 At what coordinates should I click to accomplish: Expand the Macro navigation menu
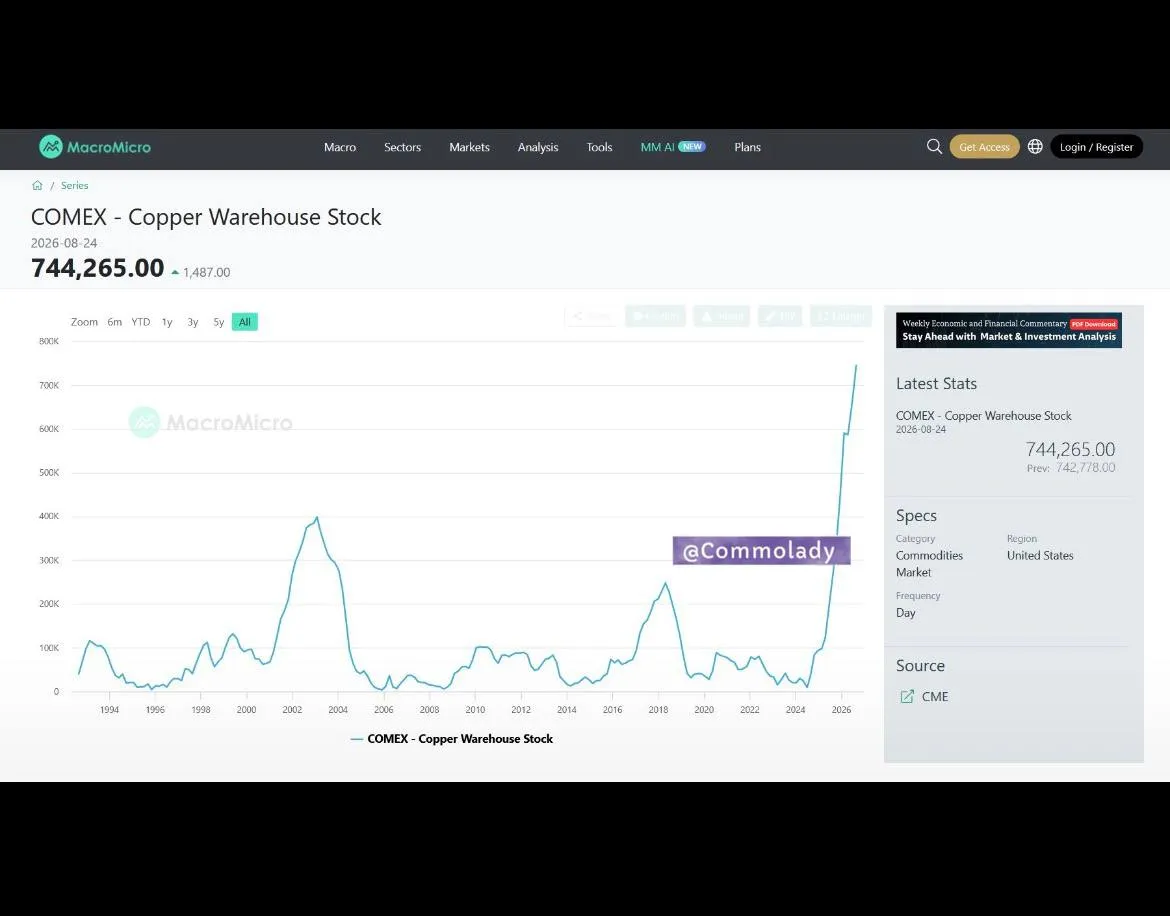(340, 147)
